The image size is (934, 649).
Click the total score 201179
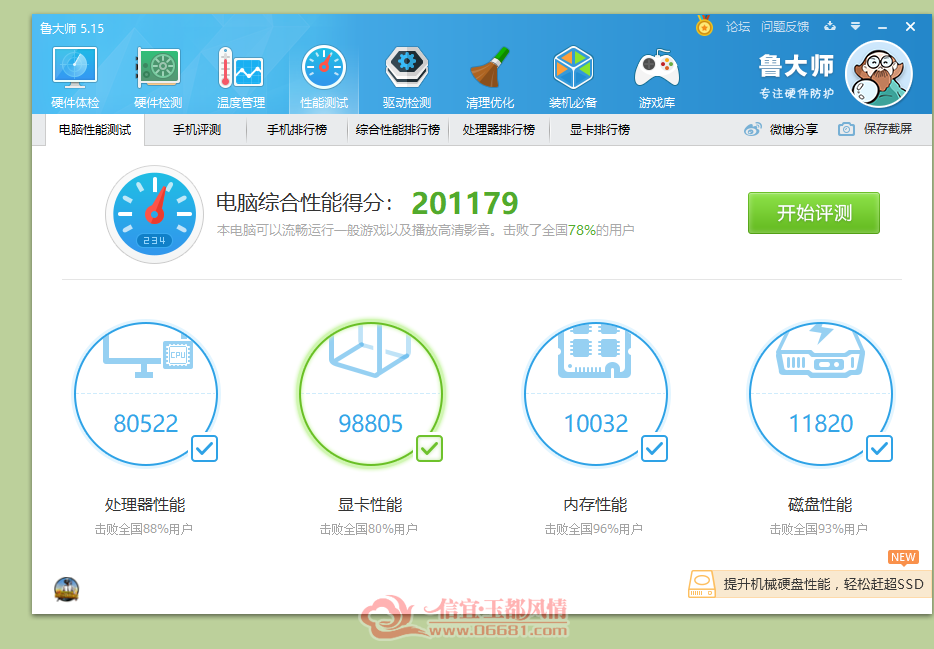tap(465, 204)
